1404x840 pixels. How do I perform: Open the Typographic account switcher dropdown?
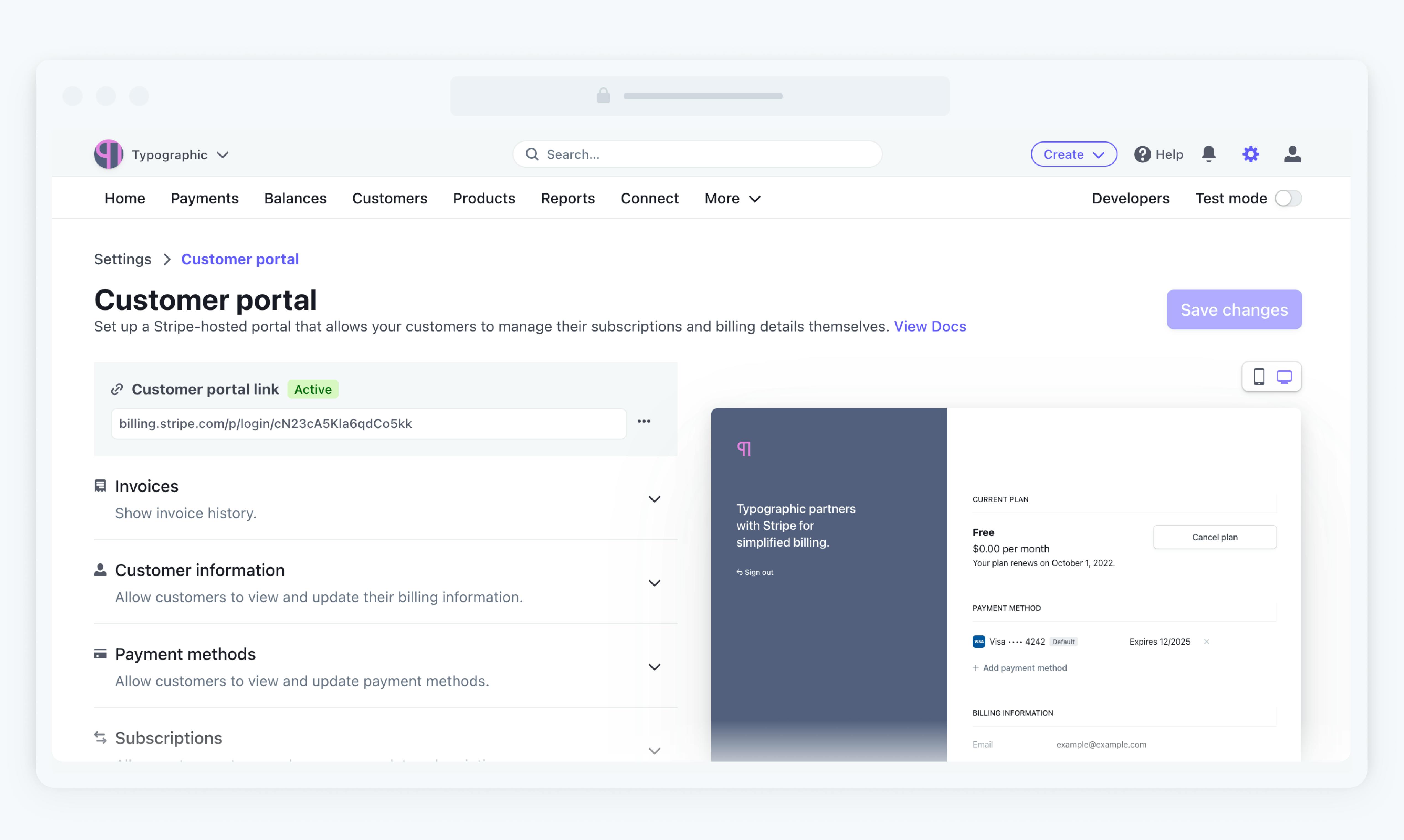point(180,154)
